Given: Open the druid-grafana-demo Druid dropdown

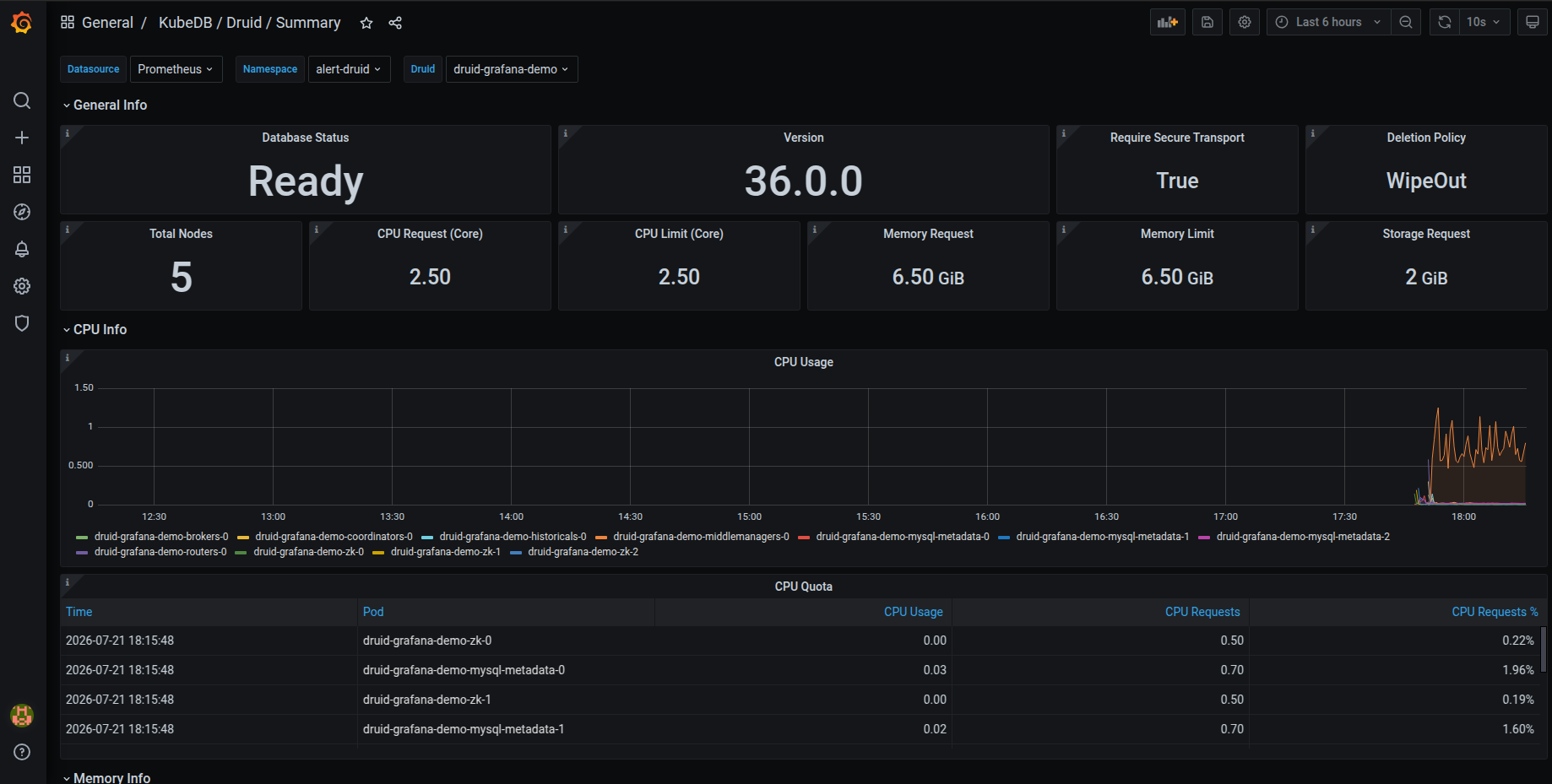Looking at the screenshot, I should tap(512, 69).
